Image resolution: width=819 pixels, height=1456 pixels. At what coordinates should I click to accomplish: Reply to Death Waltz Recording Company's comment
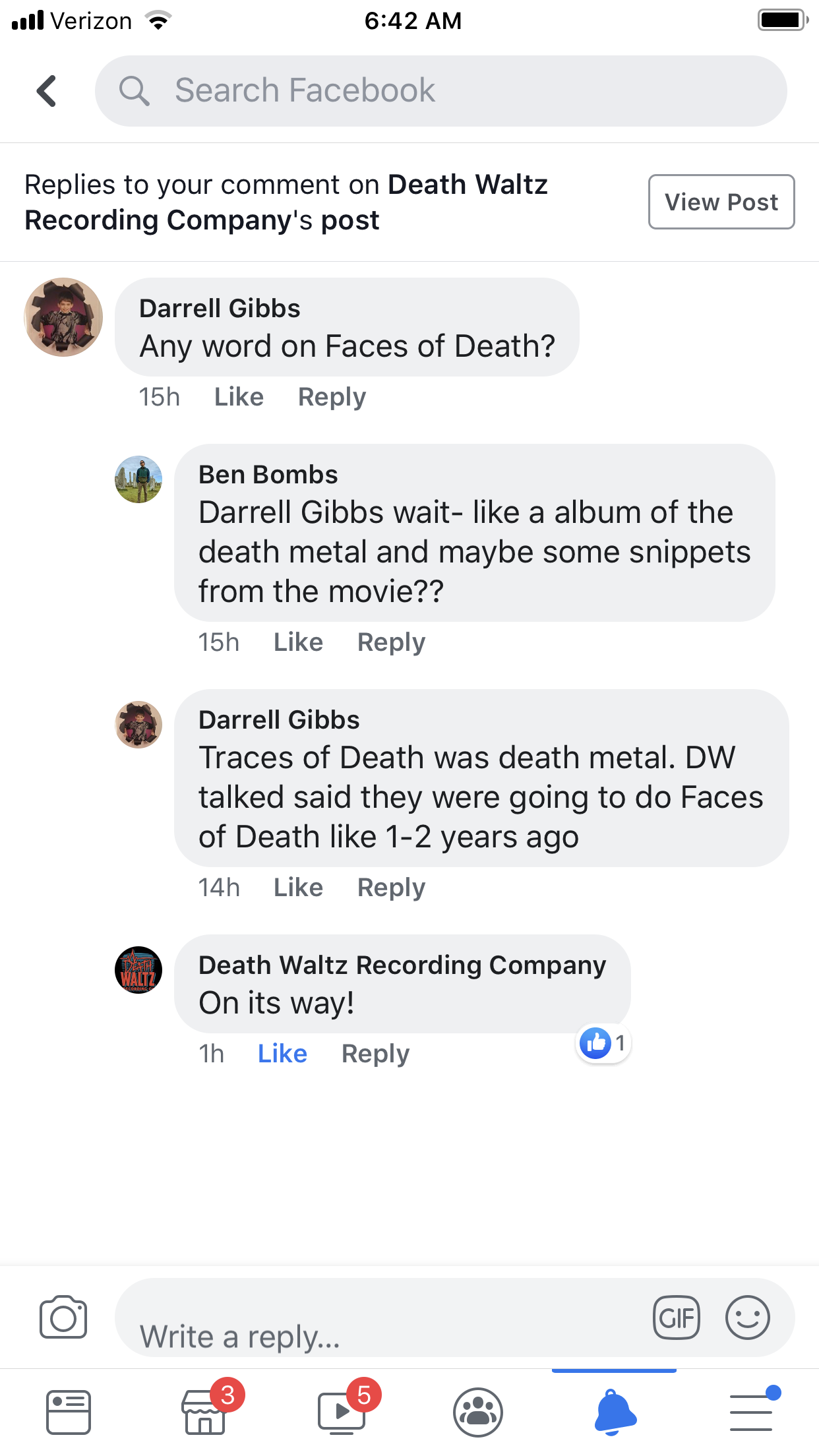(375, 1054)
